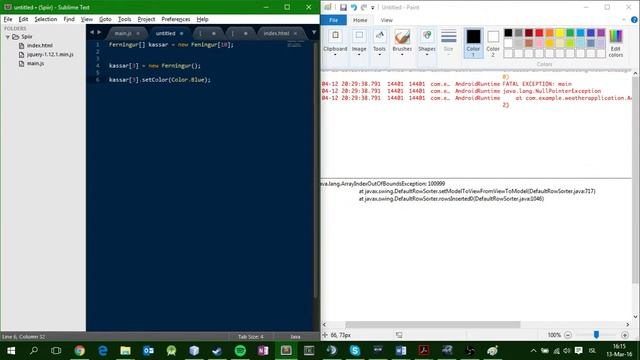The width and height of the screenshot is (640, 360).
Task: Open Task View on the taskbar
Action: pyautogui.click(x=56, y=351)
